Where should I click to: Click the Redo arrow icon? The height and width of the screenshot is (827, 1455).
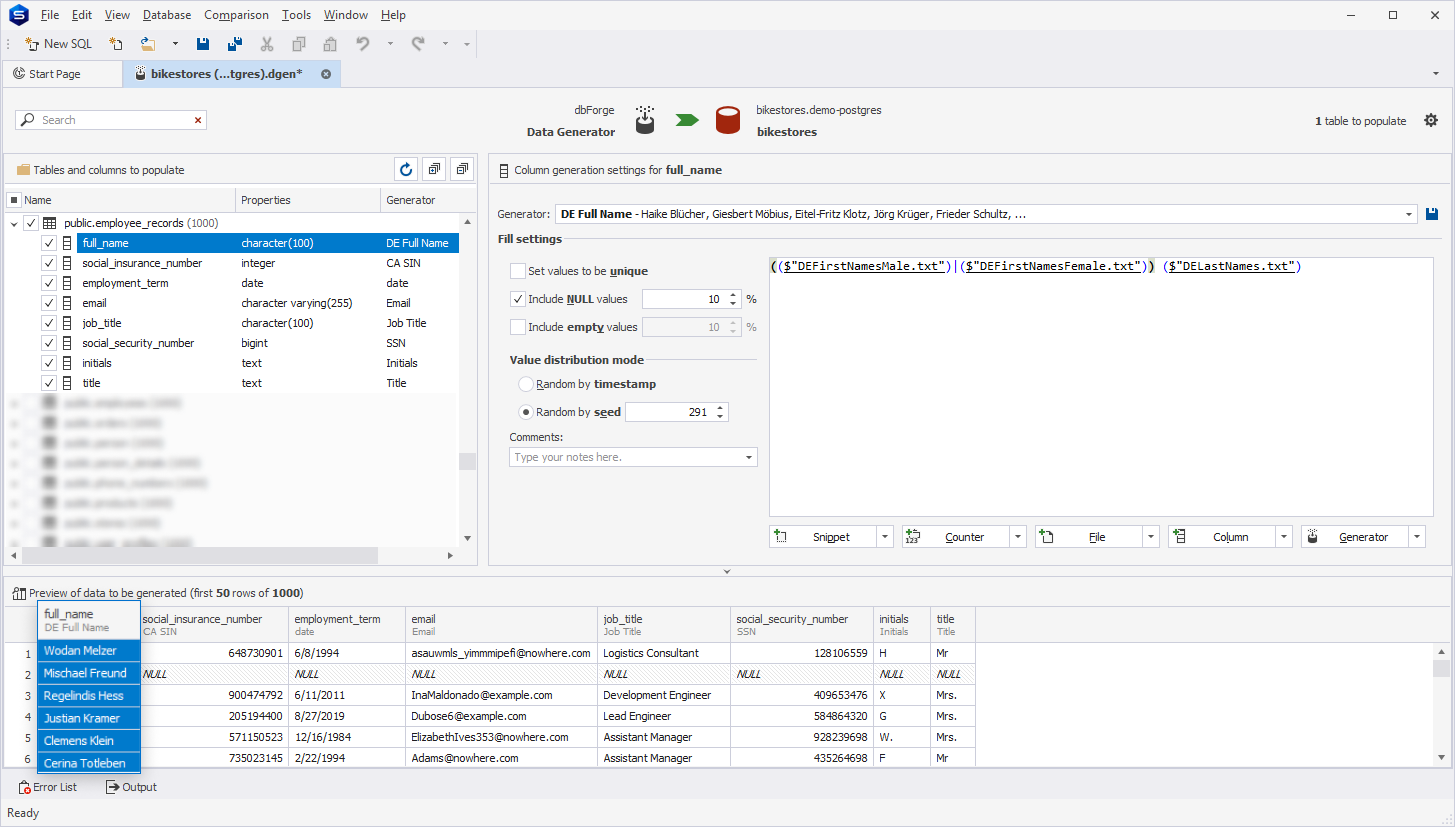[x=418, y=44]
